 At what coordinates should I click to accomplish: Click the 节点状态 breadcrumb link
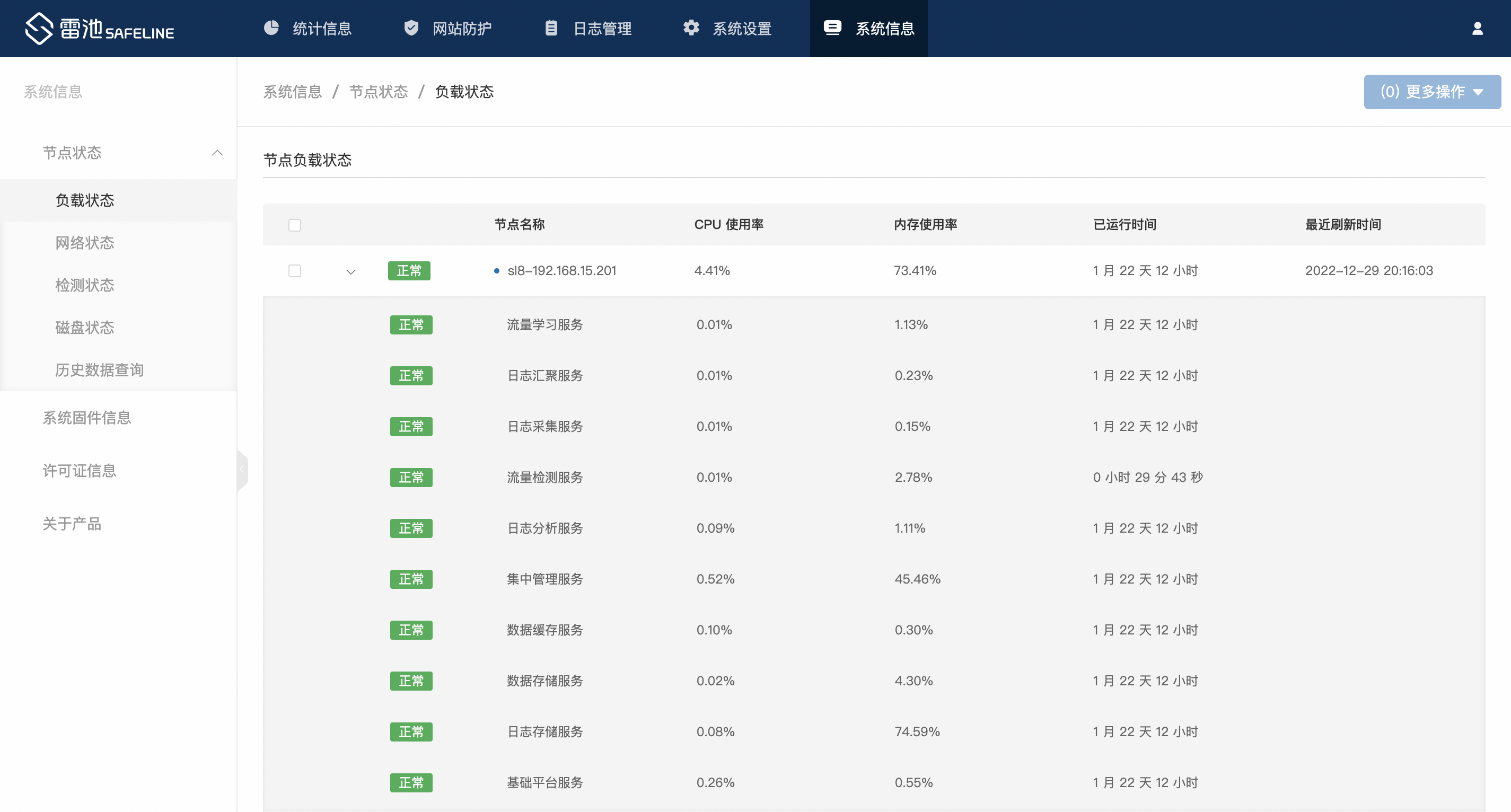point(379,92)
